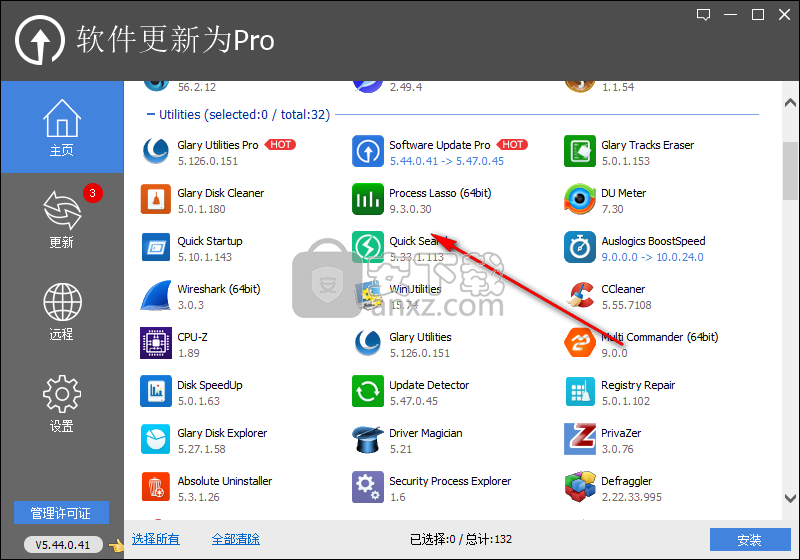Click the Install (安装) button

coord(750,540)
